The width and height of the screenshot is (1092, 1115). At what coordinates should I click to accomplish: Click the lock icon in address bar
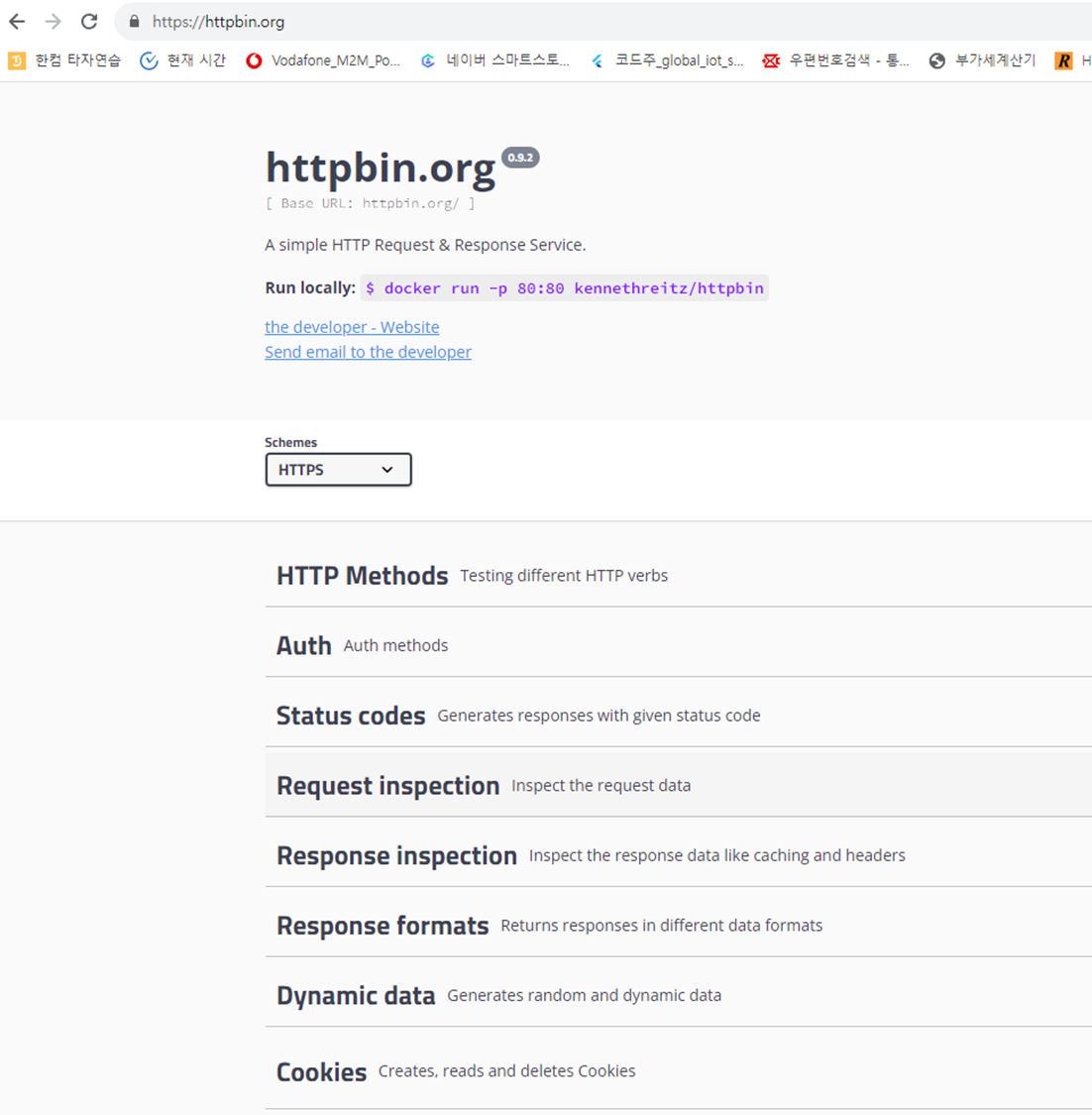134,22
